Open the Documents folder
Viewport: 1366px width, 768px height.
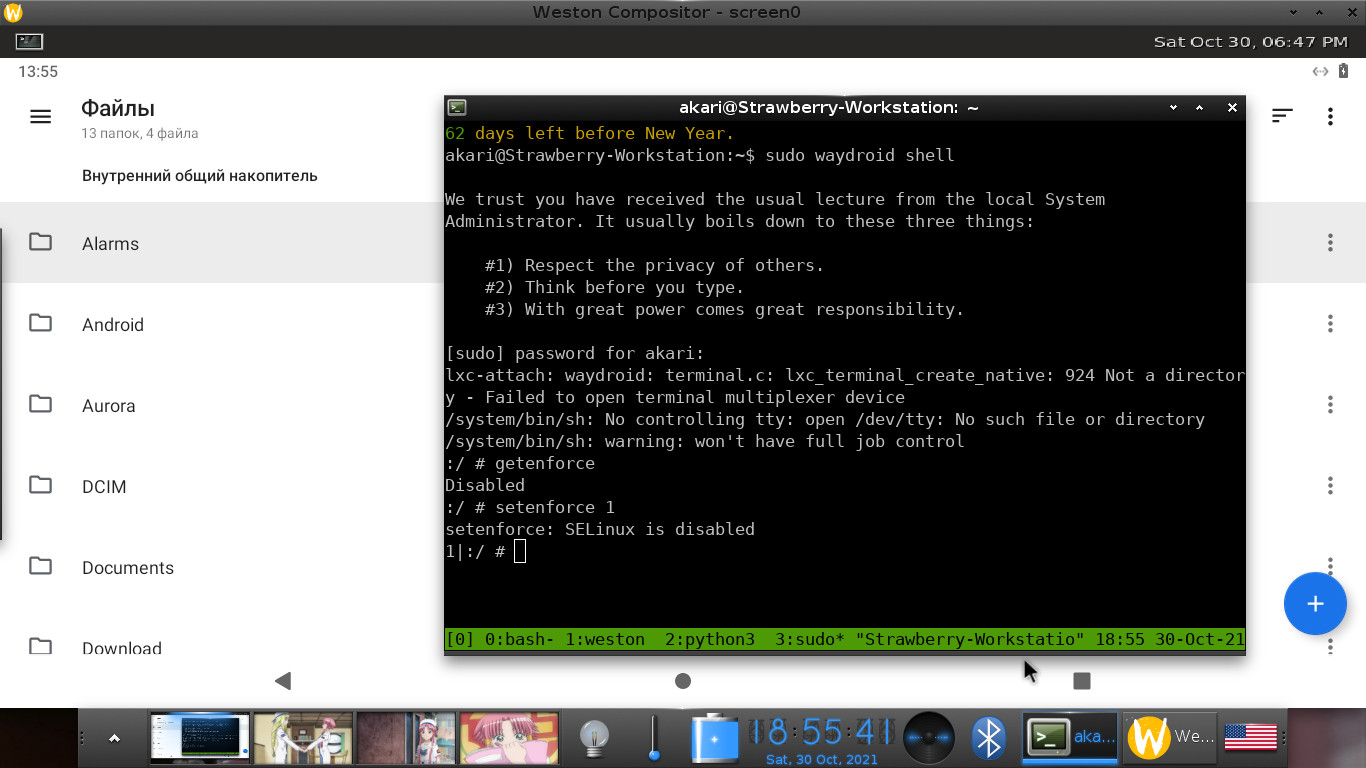point(128,567)
